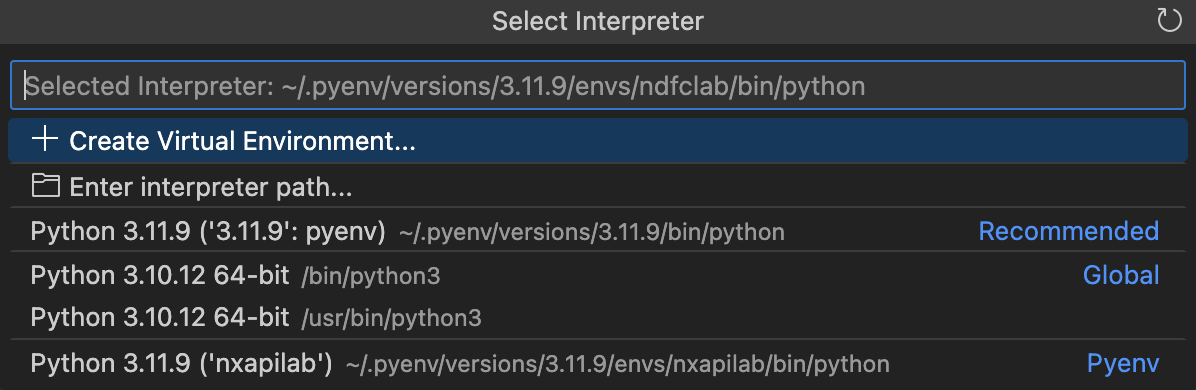Image resolution: width=1196 pixels, height=390 pixels.
Task: Select Create Virtual Environment... option
Action: 598,140
